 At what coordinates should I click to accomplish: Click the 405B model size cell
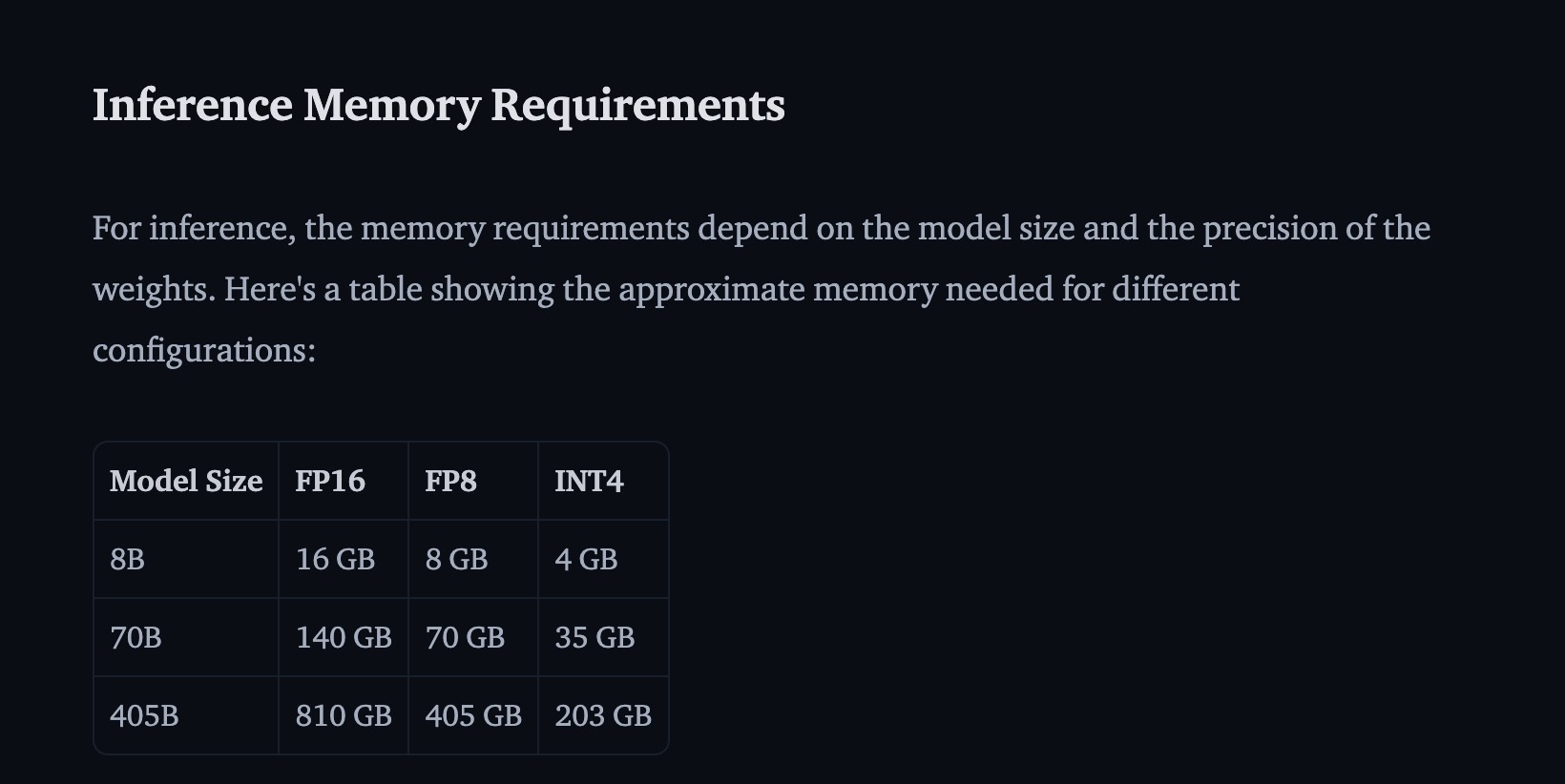coord(186,715)
